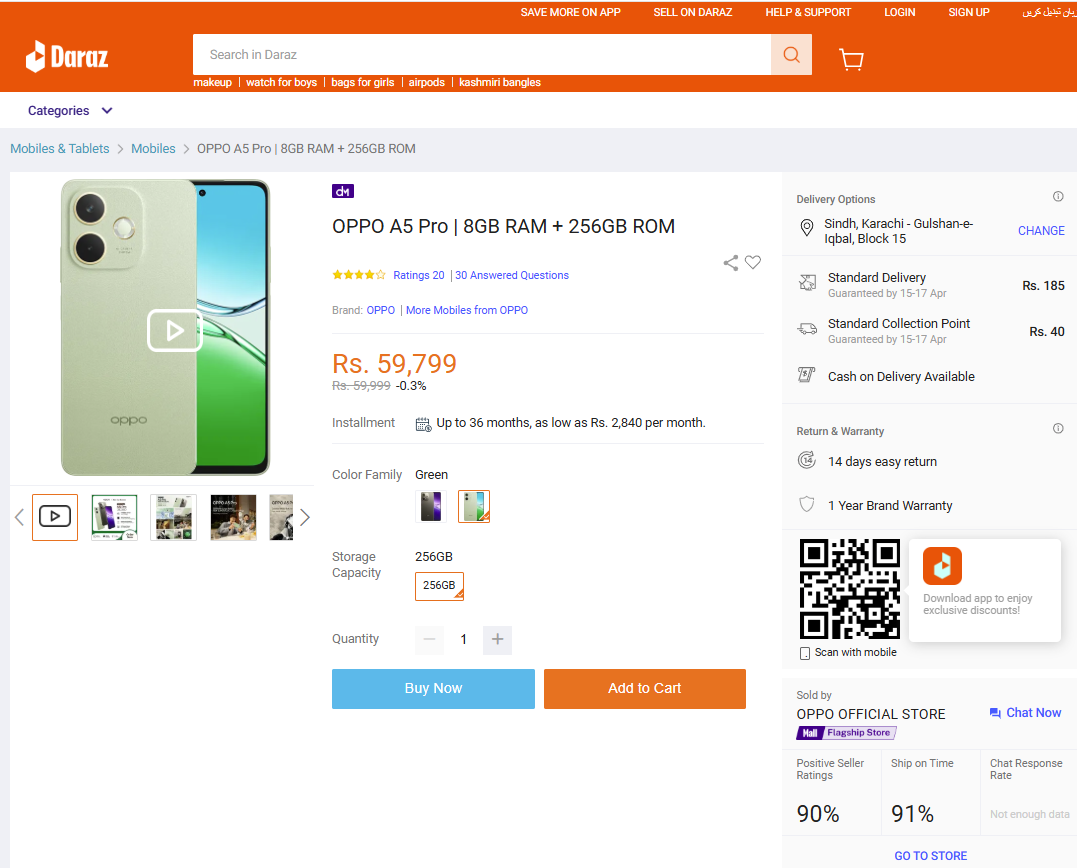Screen dimensions: 1077x868
Task: Click the Return & Warranty info icon
Action: tap(1058, 429)
